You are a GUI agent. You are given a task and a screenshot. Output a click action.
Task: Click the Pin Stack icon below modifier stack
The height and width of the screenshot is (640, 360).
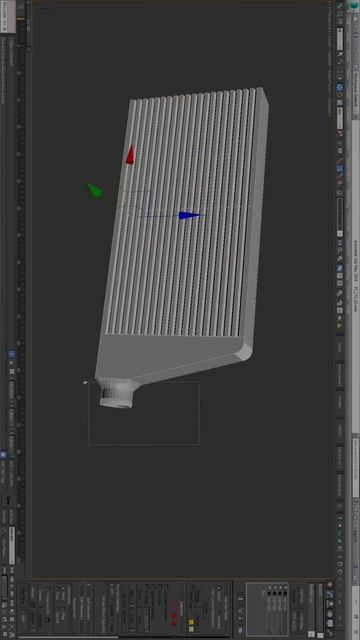pyautogui.click(x=241, y=587)
